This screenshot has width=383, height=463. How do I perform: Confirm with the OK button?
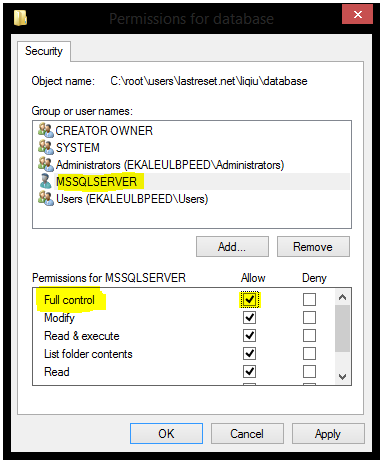click(x=166, y=434)
